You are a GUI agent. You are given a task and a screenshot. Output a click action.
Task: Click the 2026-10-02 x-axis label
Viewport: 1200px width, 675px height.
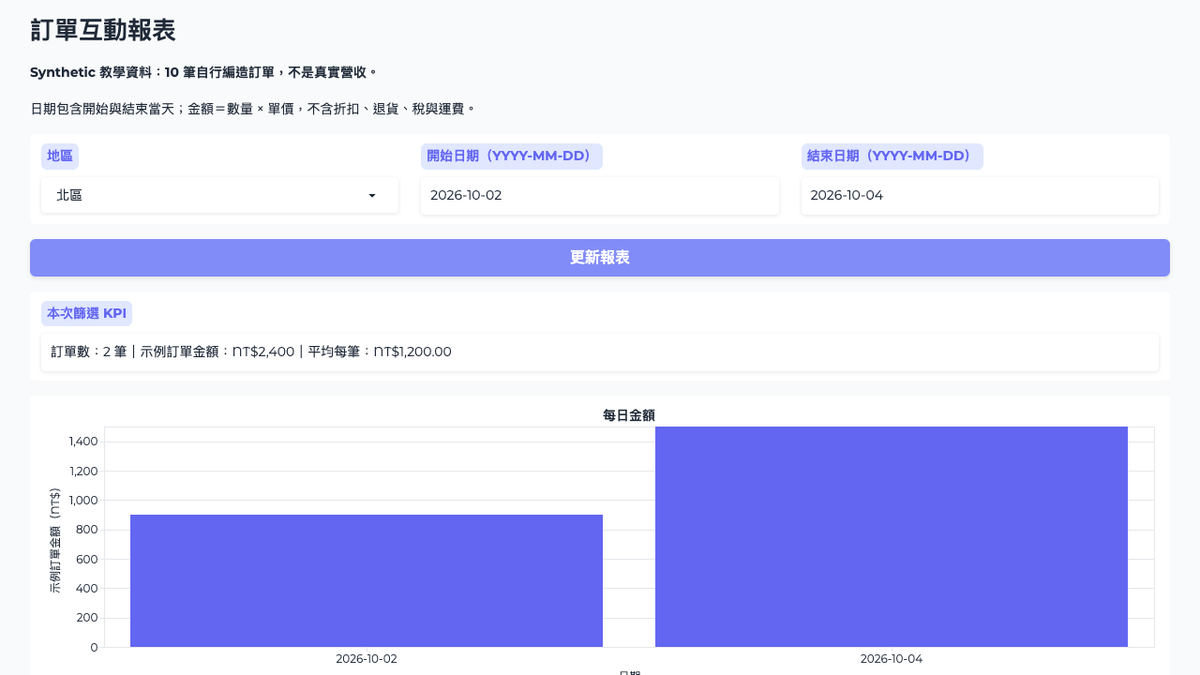pyautogui.click(x=366, y=659)
